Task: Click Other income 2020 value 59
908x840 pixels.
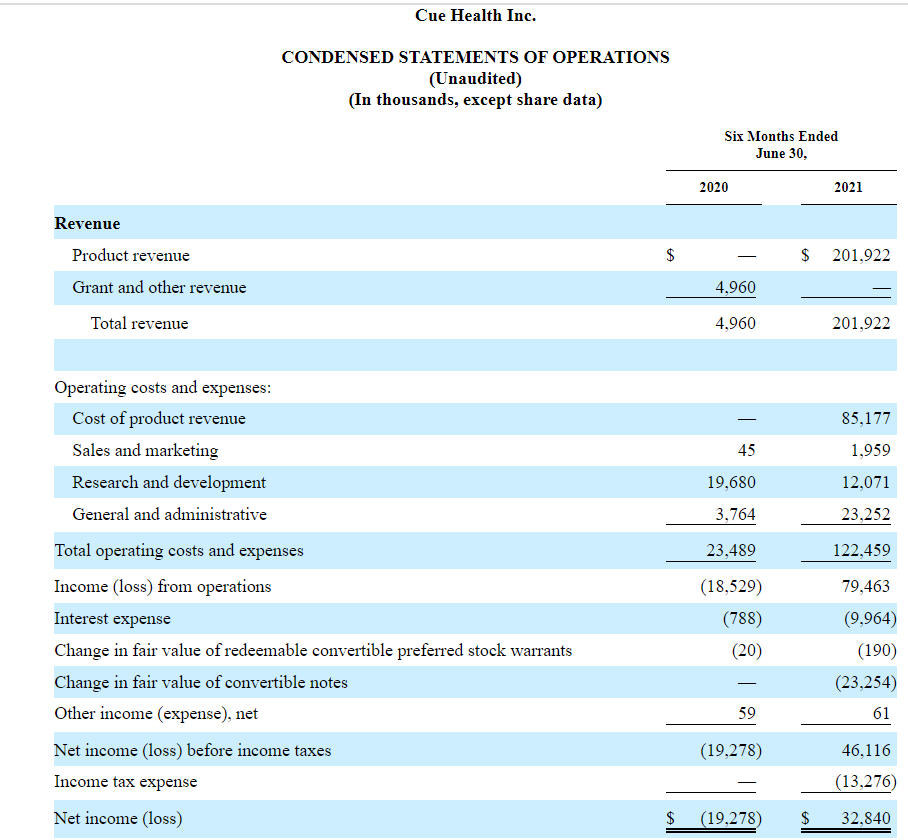Action: [x=747, y=714]
